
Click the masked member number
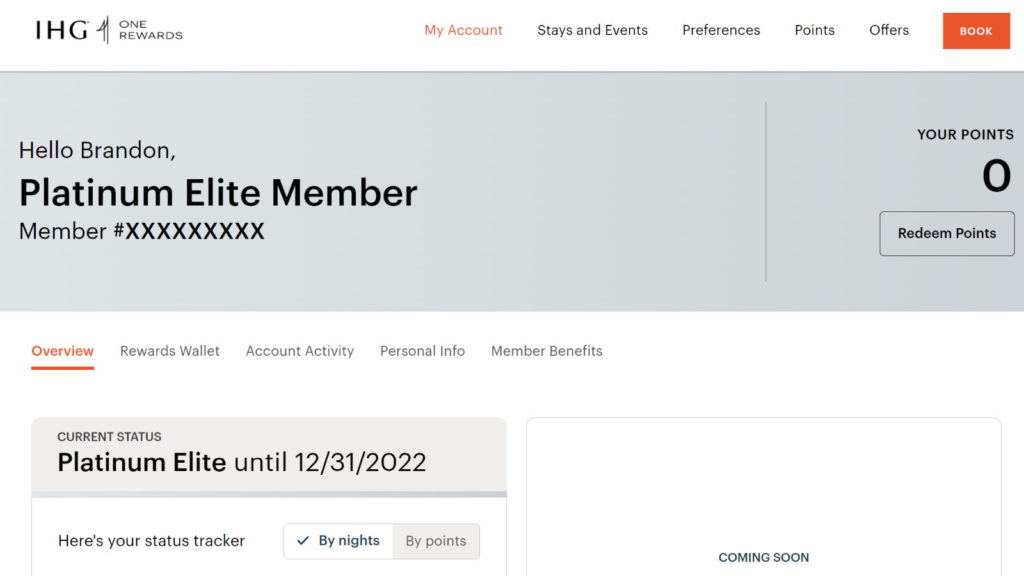click(x=141, y=231)
